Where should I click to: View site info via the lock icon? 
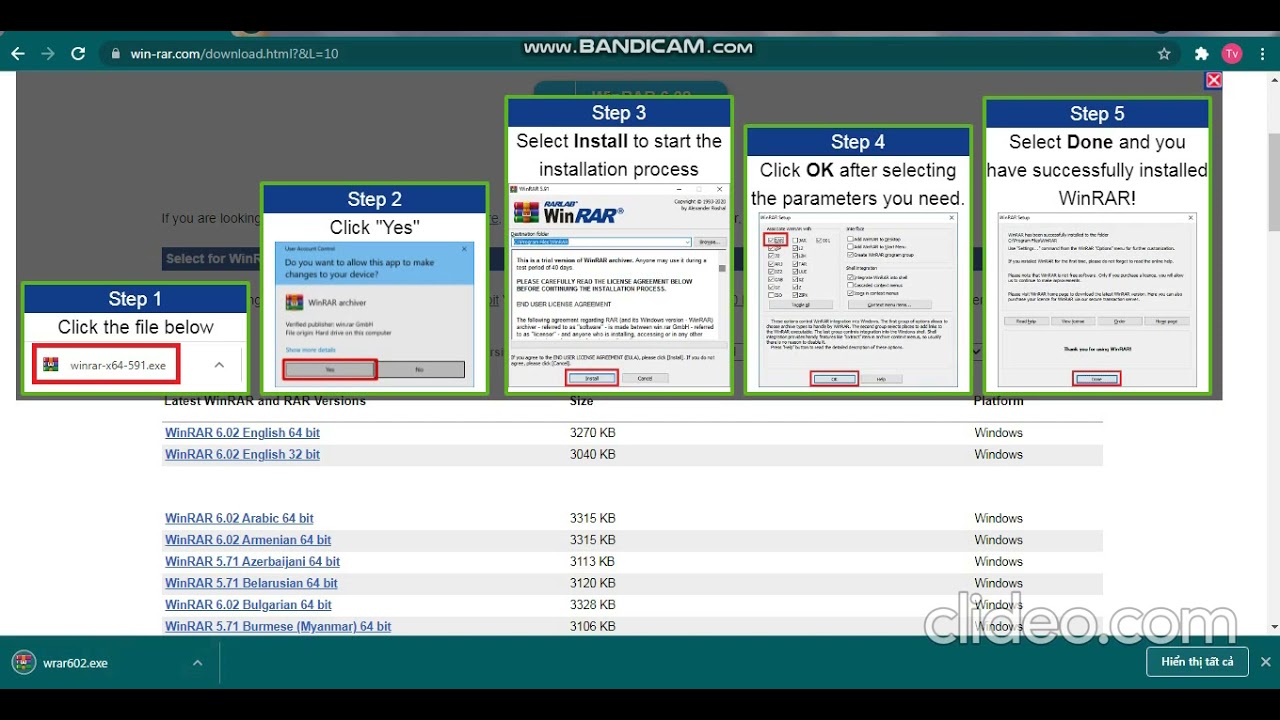click(116, 54)
